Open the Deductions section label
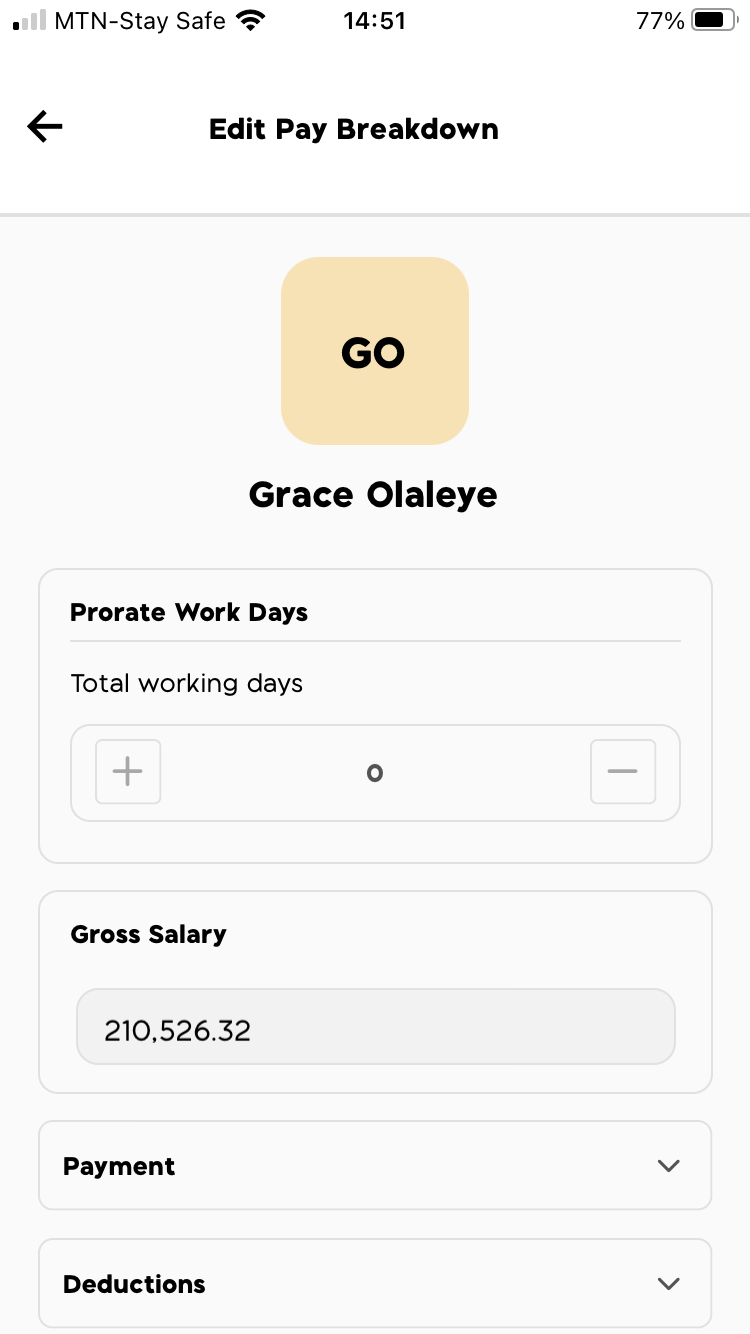 pos(134,1284)
